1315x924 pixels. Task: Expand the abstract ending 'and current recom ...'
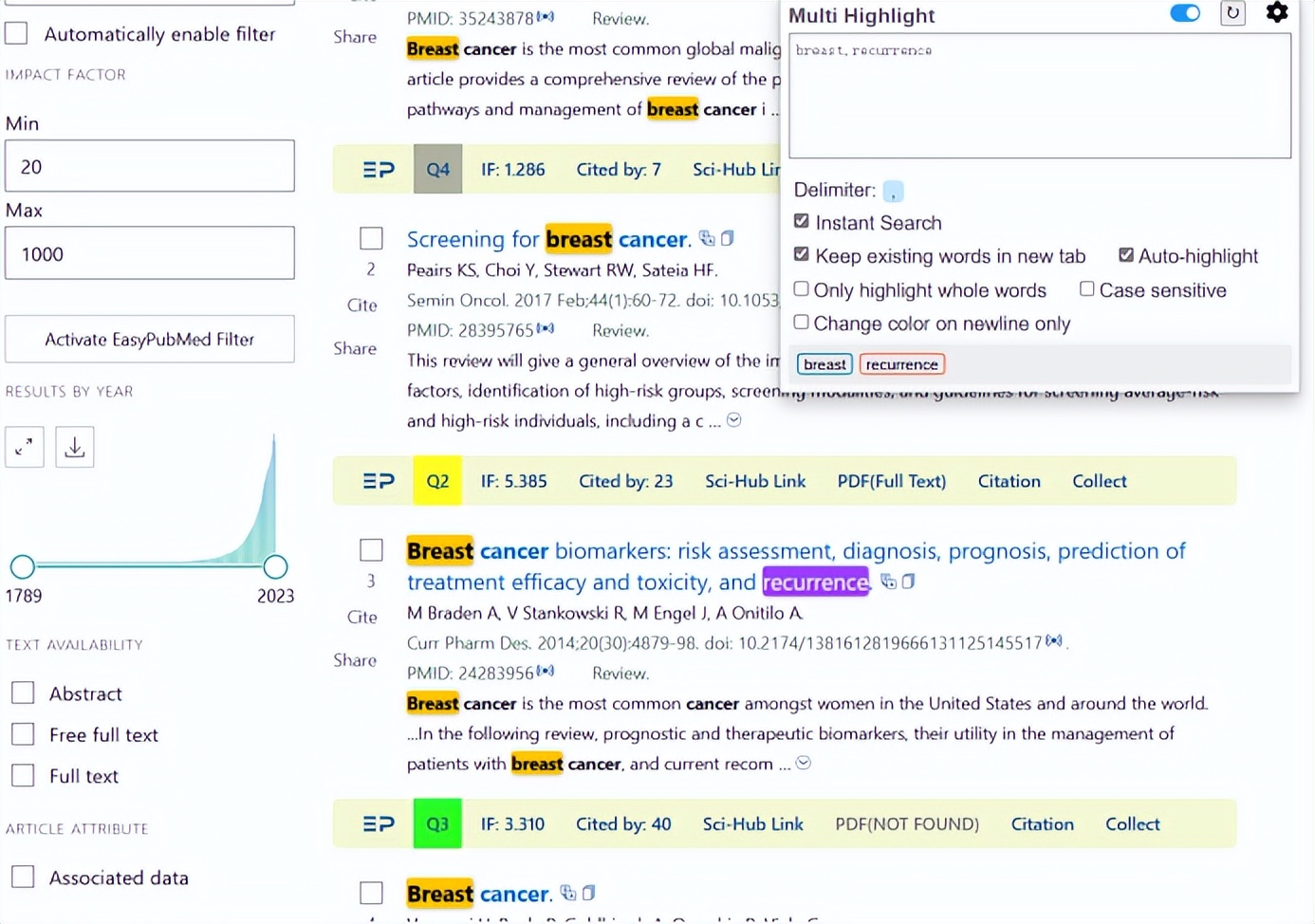coord(803,763)
